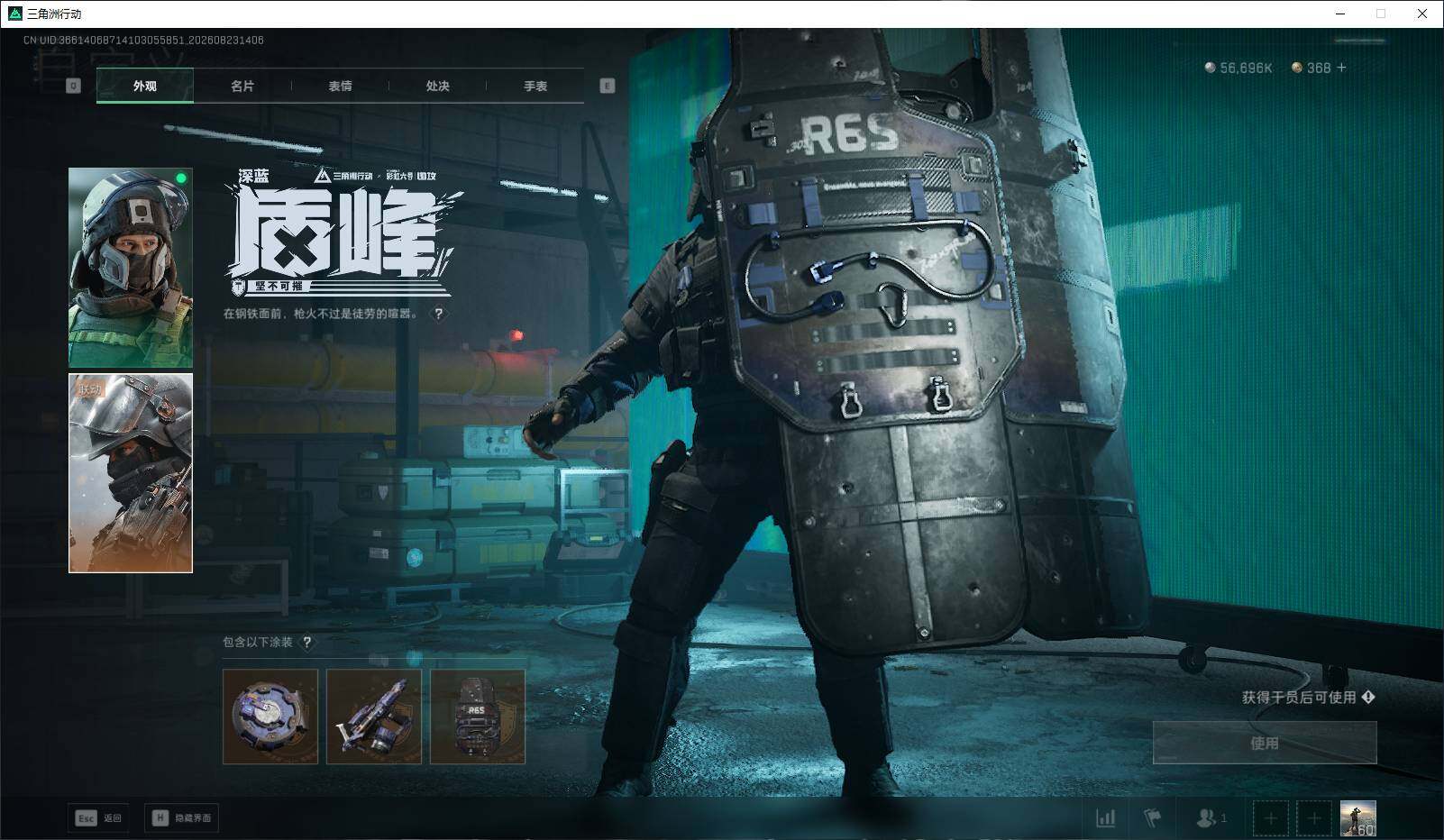Click H 隐藏界面 button

point(181,817)
